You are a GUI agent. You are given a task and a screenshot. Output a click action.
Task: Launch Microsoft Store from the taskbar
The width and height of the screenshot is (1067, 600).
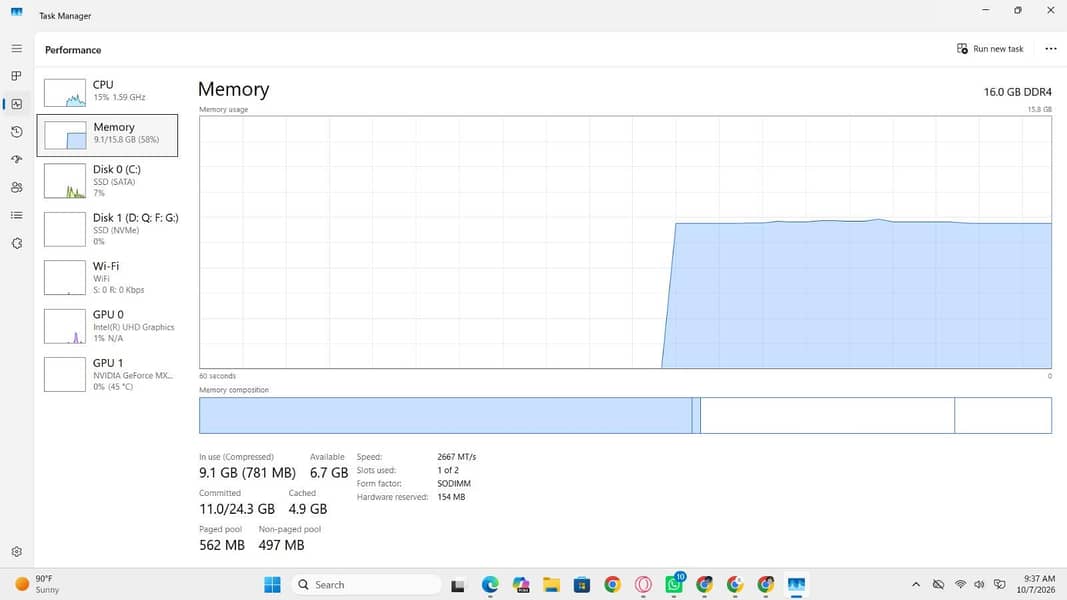coord(582,584)
